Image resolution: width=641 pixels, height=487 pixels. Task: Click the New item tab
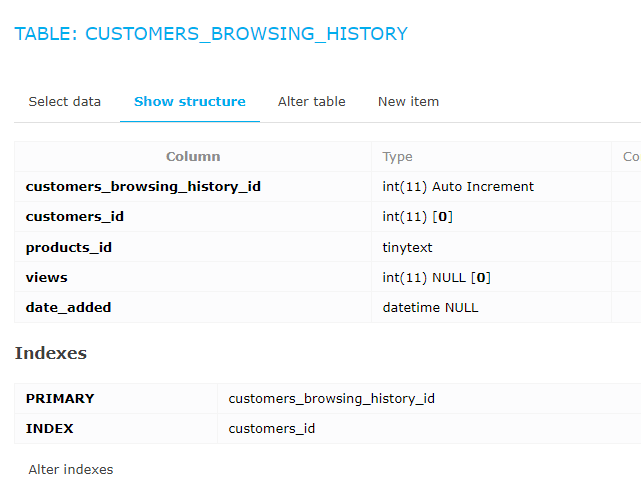(408, 101)
